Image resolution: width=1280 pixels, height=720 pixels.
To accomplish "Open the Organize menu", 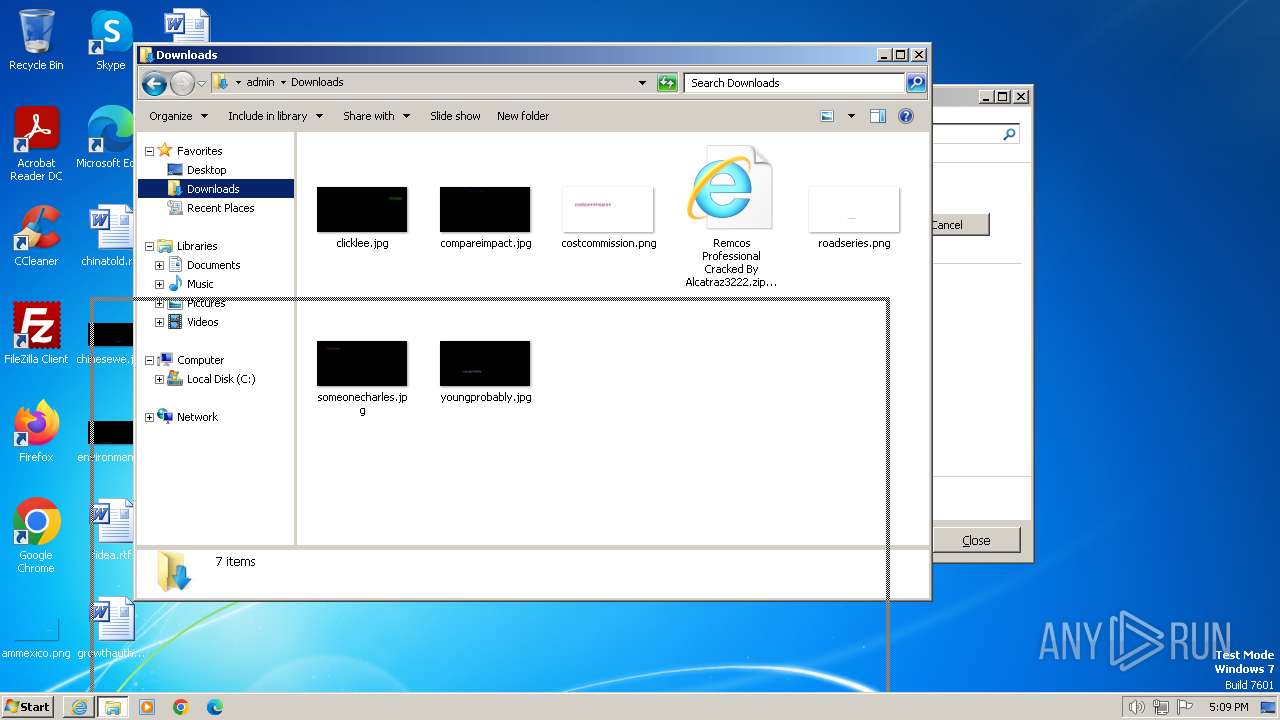I will point(178,116).
